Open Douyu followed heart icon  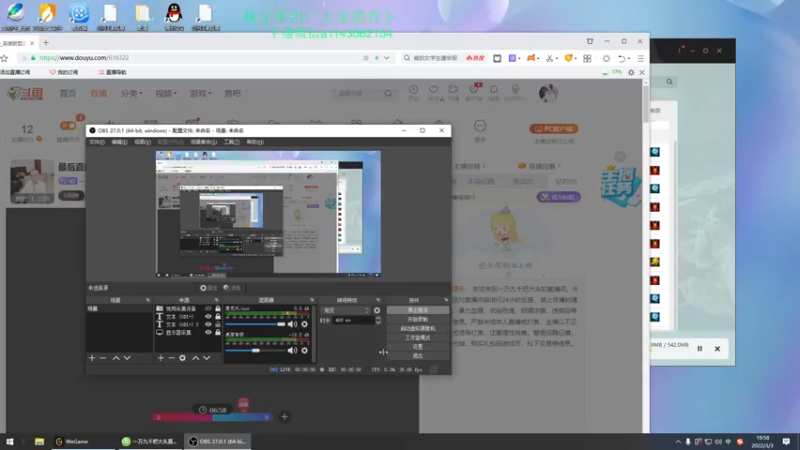(x=433, y=89)
